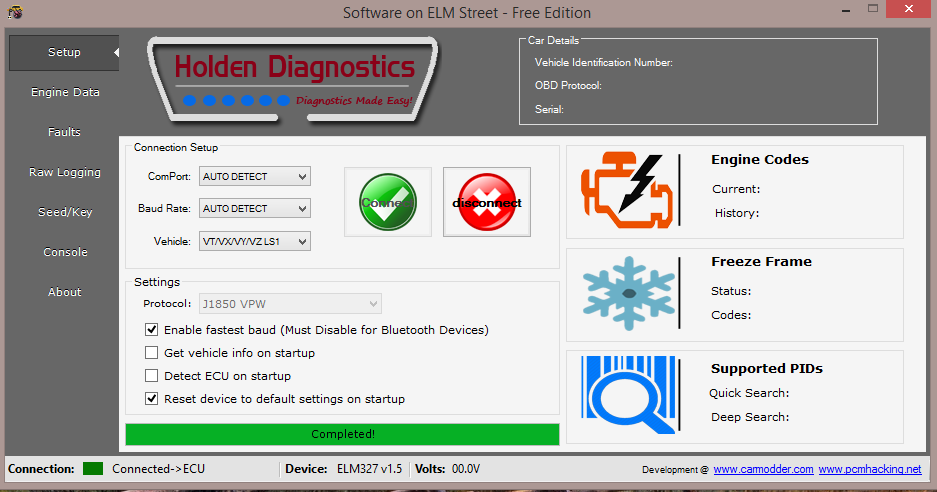937x492 pixels.
Task: Maximize the Software on ELM Street window
Action: click(x=873, y=9)
